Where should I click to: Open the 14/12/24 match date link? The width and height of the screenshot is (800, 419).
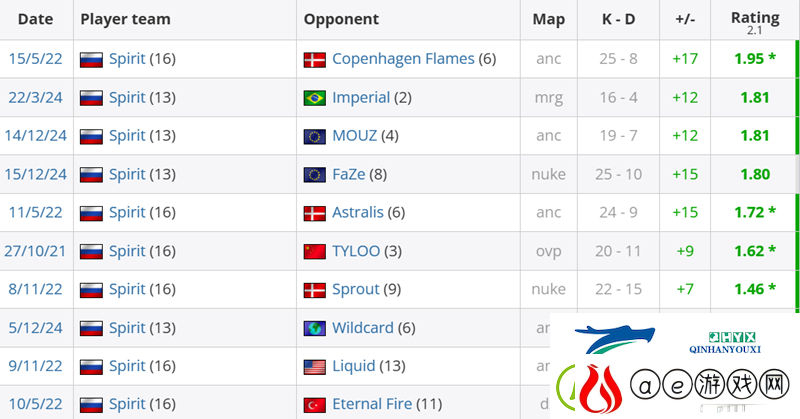[35, 136]
